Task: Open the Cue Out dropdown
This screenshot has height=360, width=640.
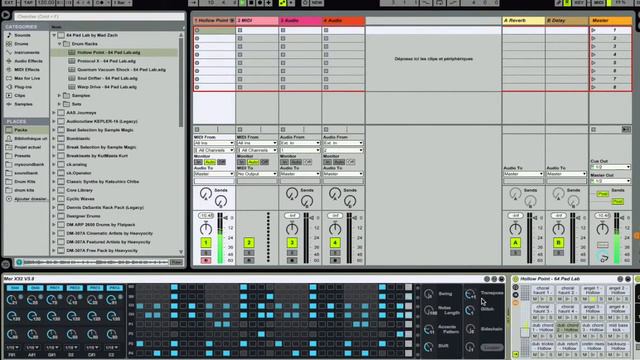Action: [610, 167]
